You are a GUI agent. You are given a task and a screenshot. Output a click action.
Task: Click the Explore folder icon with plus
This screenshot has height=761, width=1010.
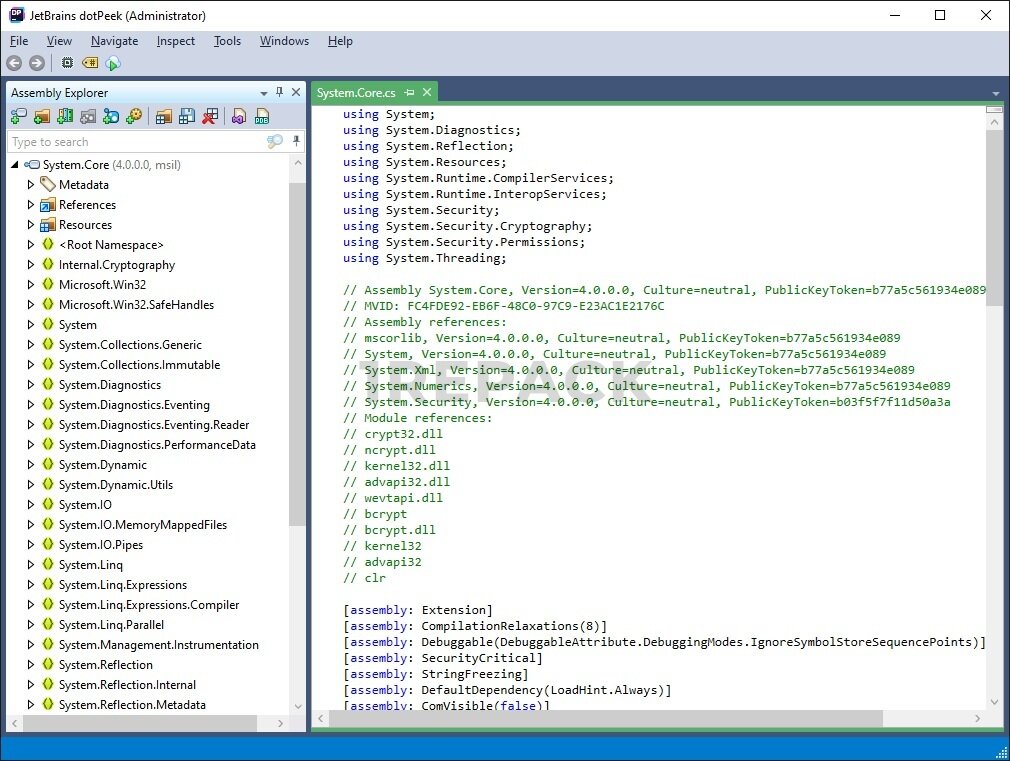coord(42,117)
